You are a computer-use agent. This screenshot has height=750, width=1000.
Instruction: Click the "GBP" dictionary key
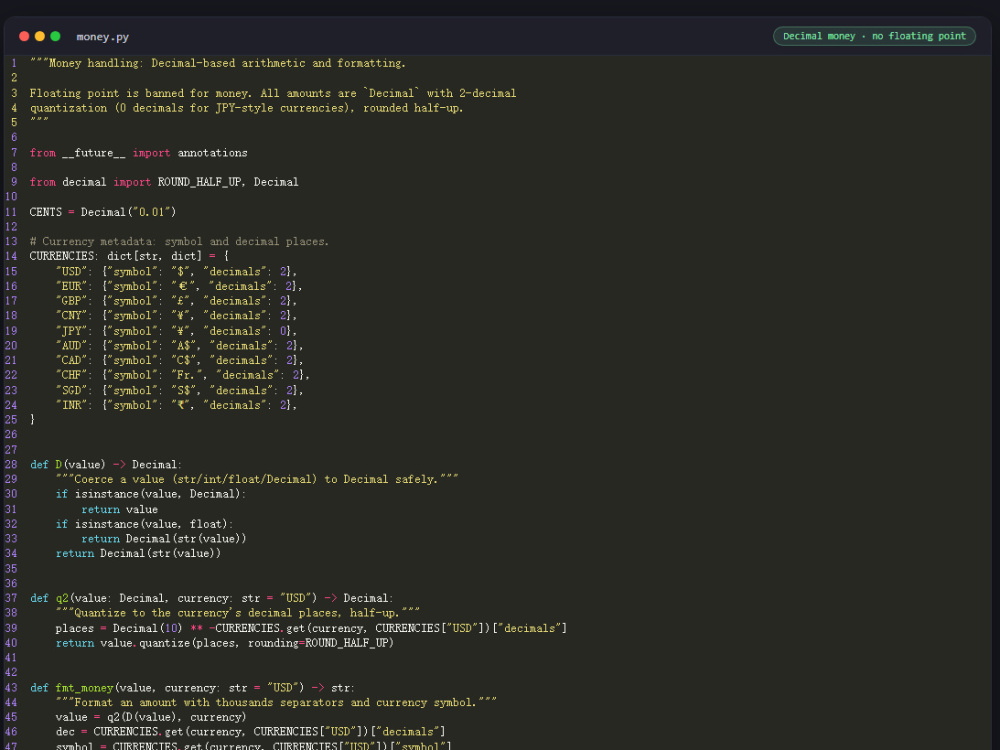(71, 301)
